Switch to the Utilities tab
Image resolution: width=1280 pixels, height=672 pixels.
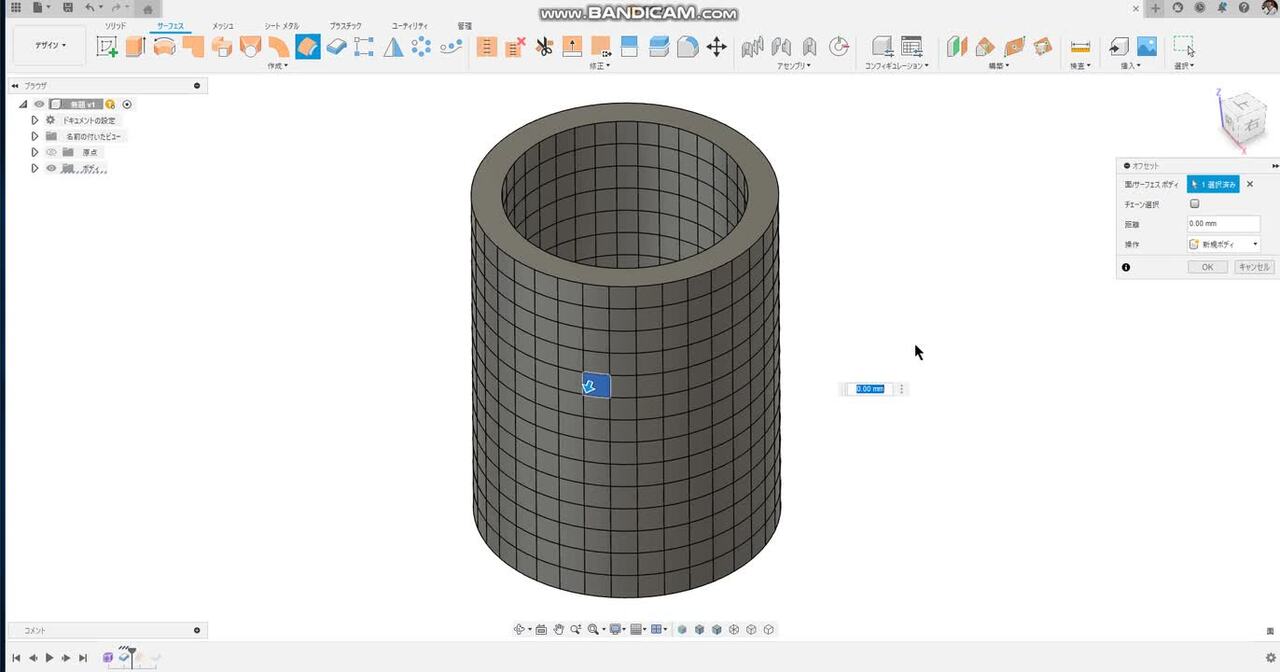click(409, 25)
